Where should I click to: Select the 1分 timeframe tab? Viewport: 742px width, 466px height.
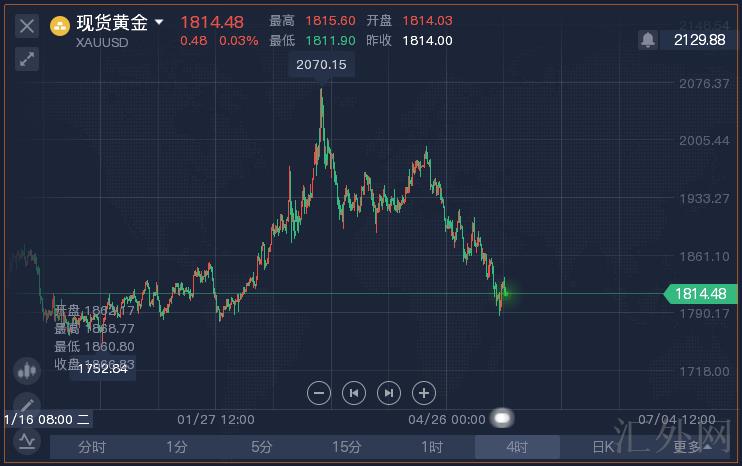point(177,447)
